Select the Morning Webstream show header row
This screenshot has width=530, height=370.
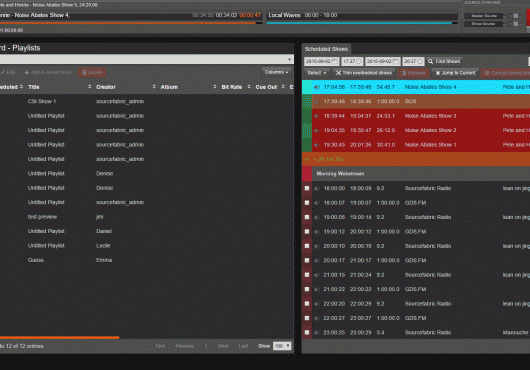(x=416, y=174)
